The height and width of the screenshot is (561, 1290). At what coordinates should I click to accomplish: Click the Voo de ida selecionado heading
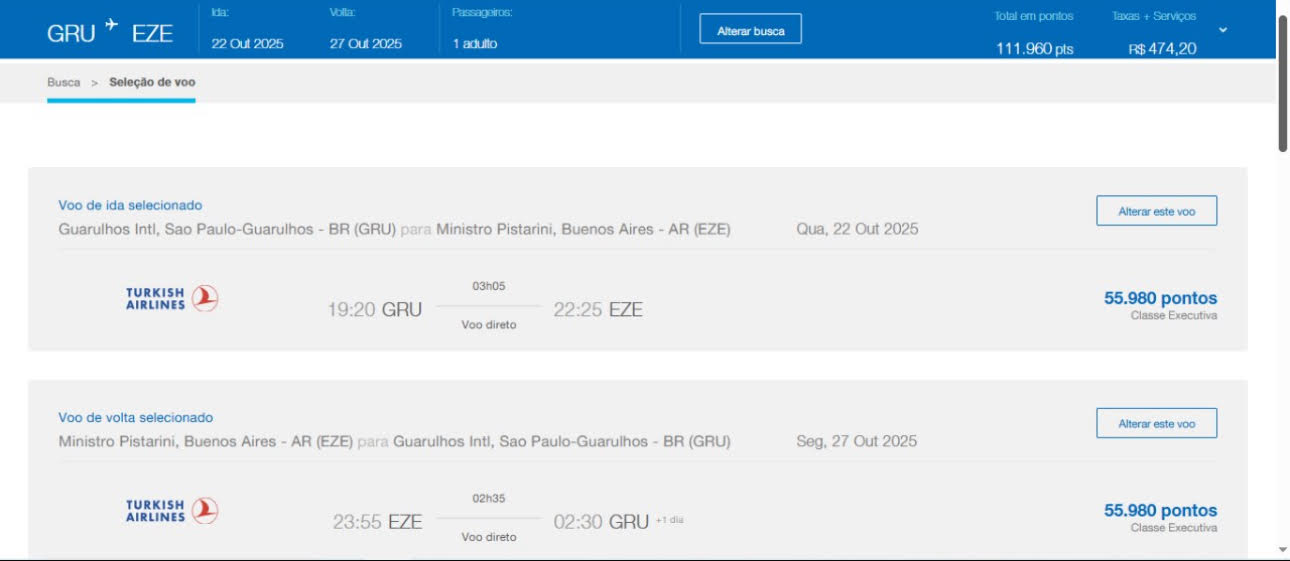click(x=130, y=206)
